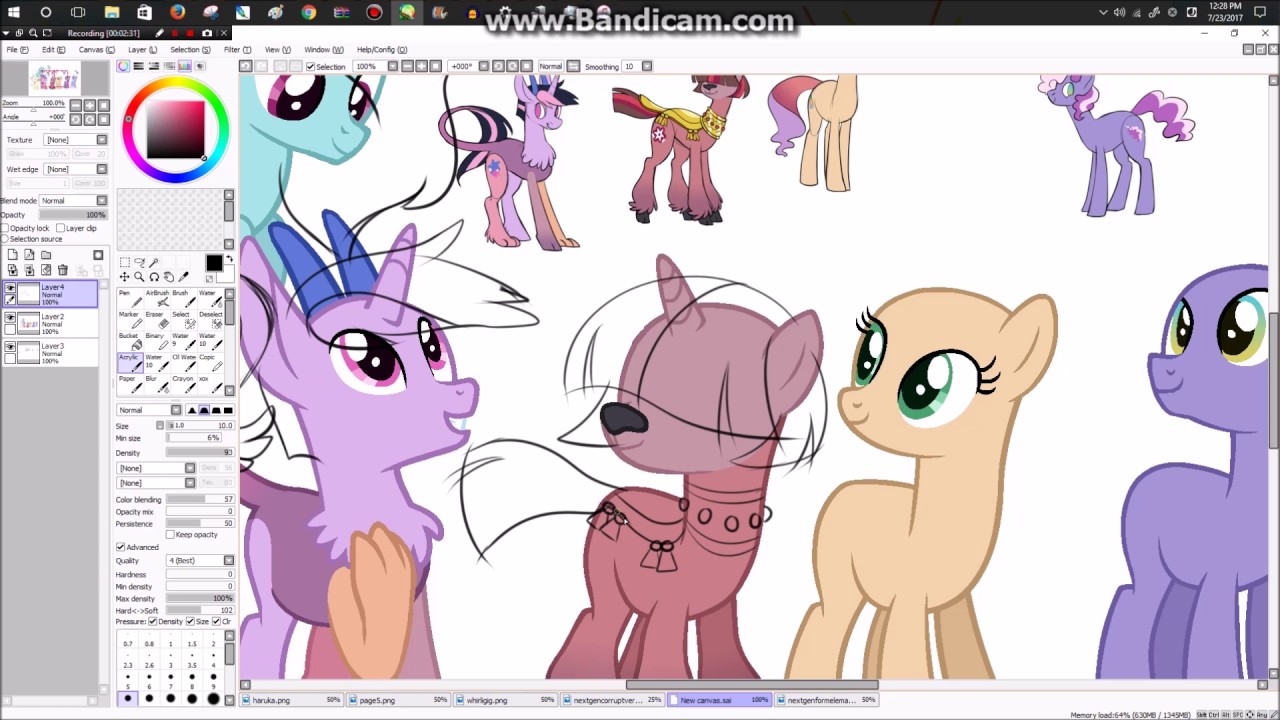The height and width of the screenshot is (720, 1280).
Task: Select the Pen brush tool
Action: click(128, 298)
